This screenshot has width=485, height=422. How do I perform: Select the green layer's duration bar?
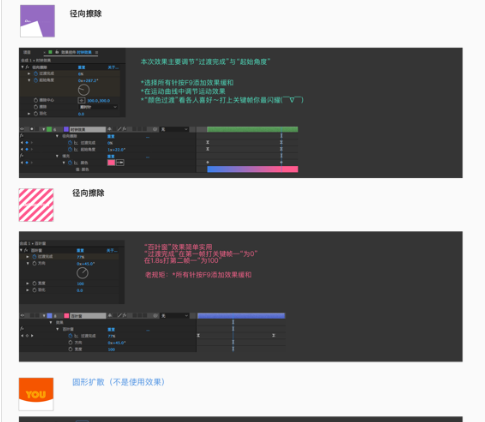click(252, 129)
